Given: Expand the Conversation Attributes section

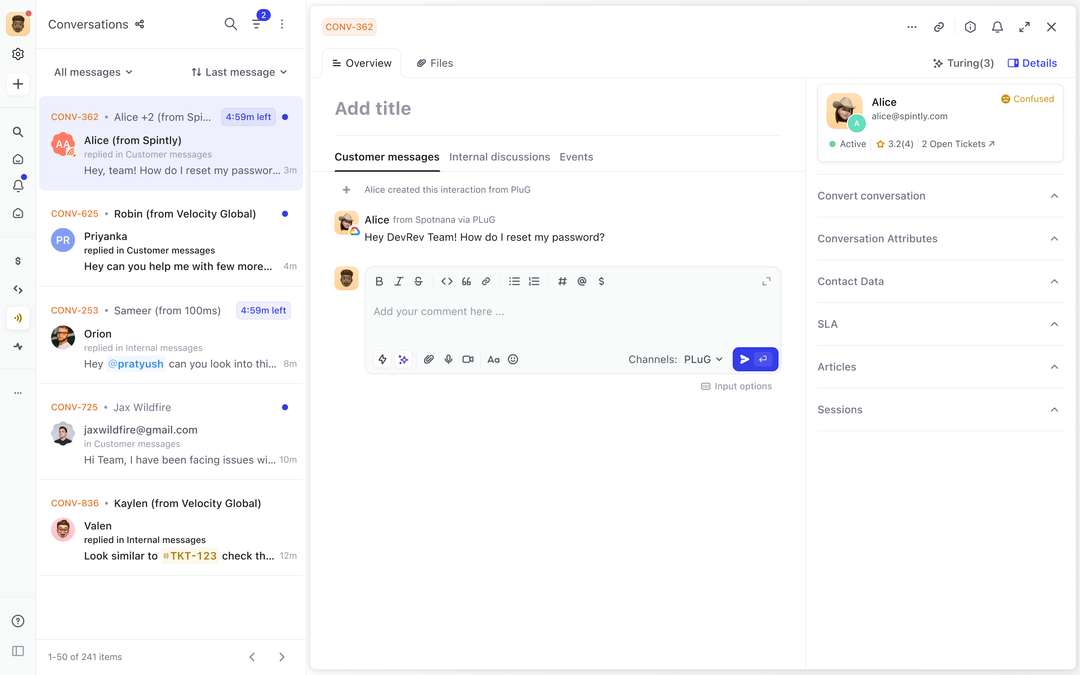Looking at the screenshot, I should (939, 239).
